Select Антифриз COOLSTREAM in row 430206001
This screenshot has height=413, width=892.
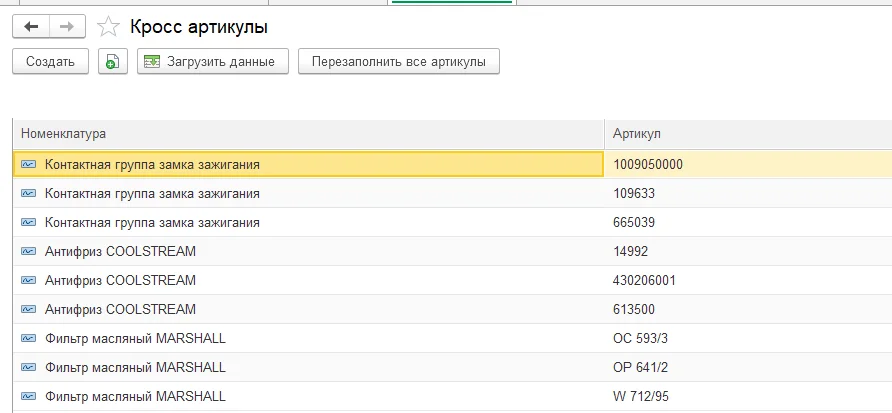point(120,280)
